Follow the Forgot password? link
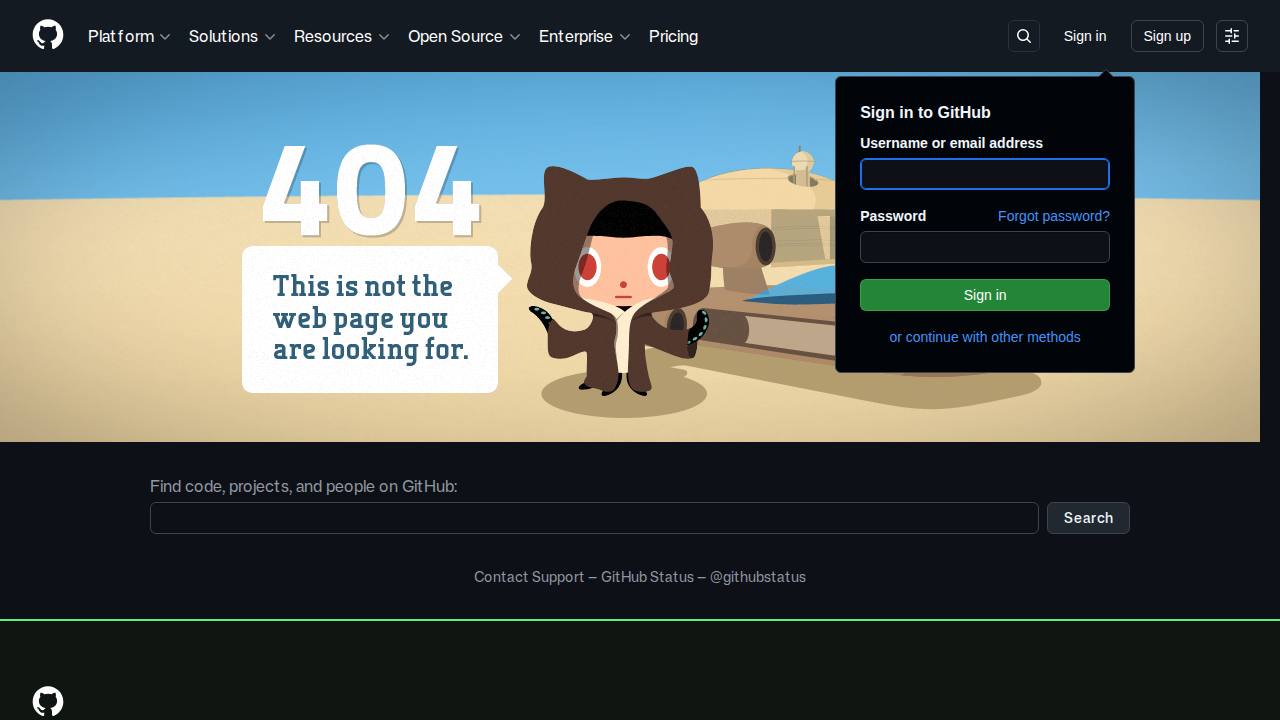 pos(1054,216)
